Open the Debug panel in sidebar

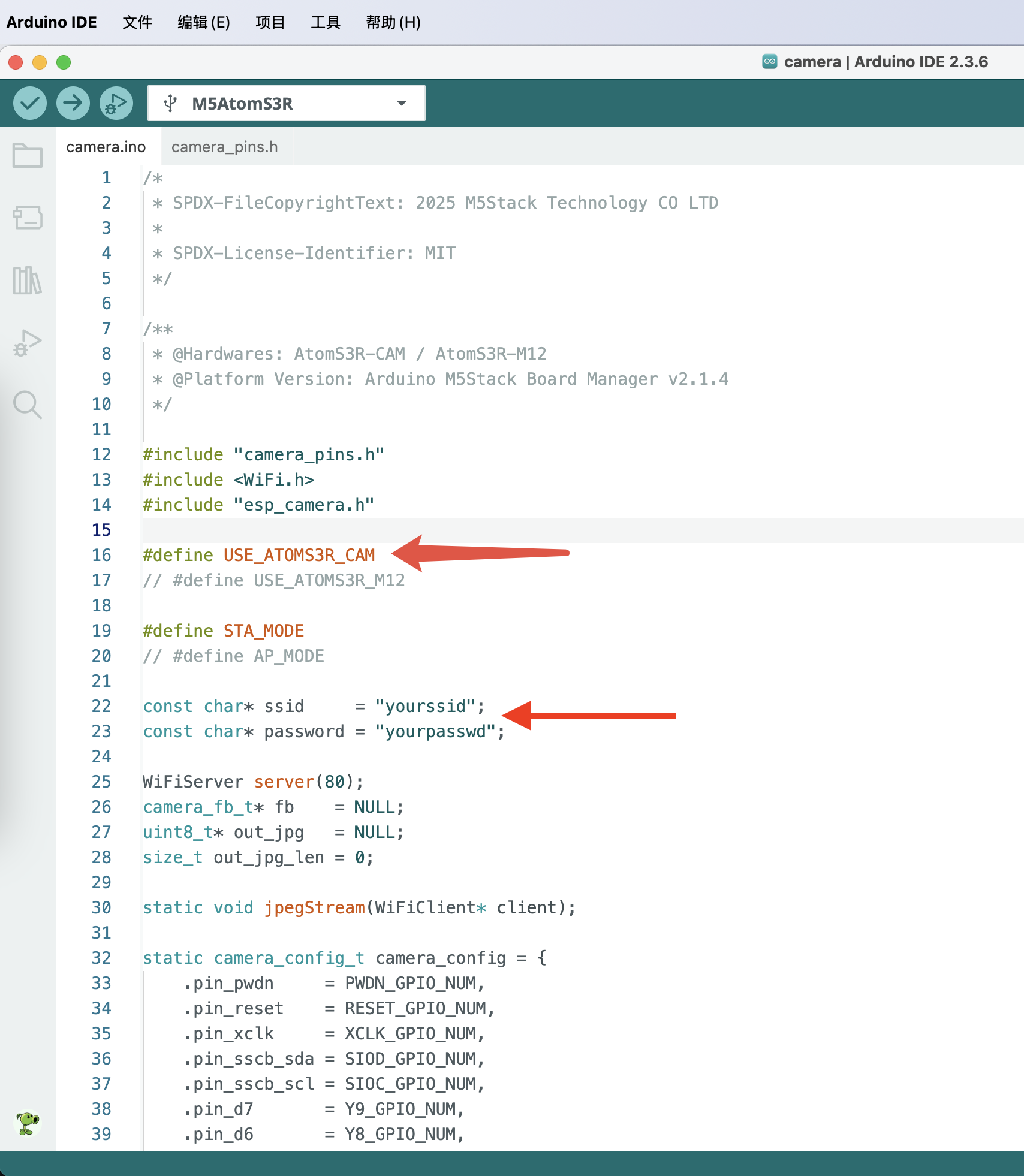click(x=28, y=343)
